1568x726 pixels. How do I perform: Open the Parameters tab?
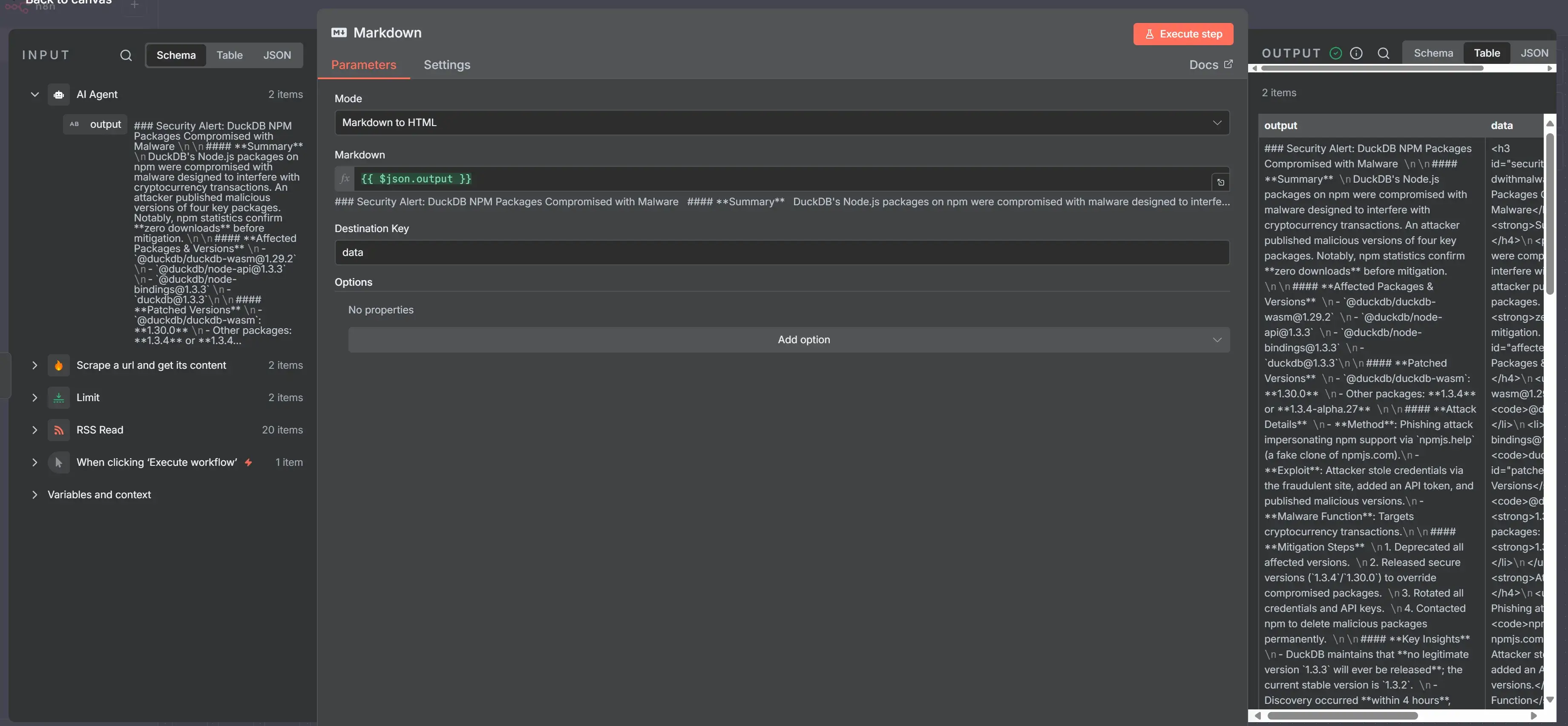[x=363, y=65]
